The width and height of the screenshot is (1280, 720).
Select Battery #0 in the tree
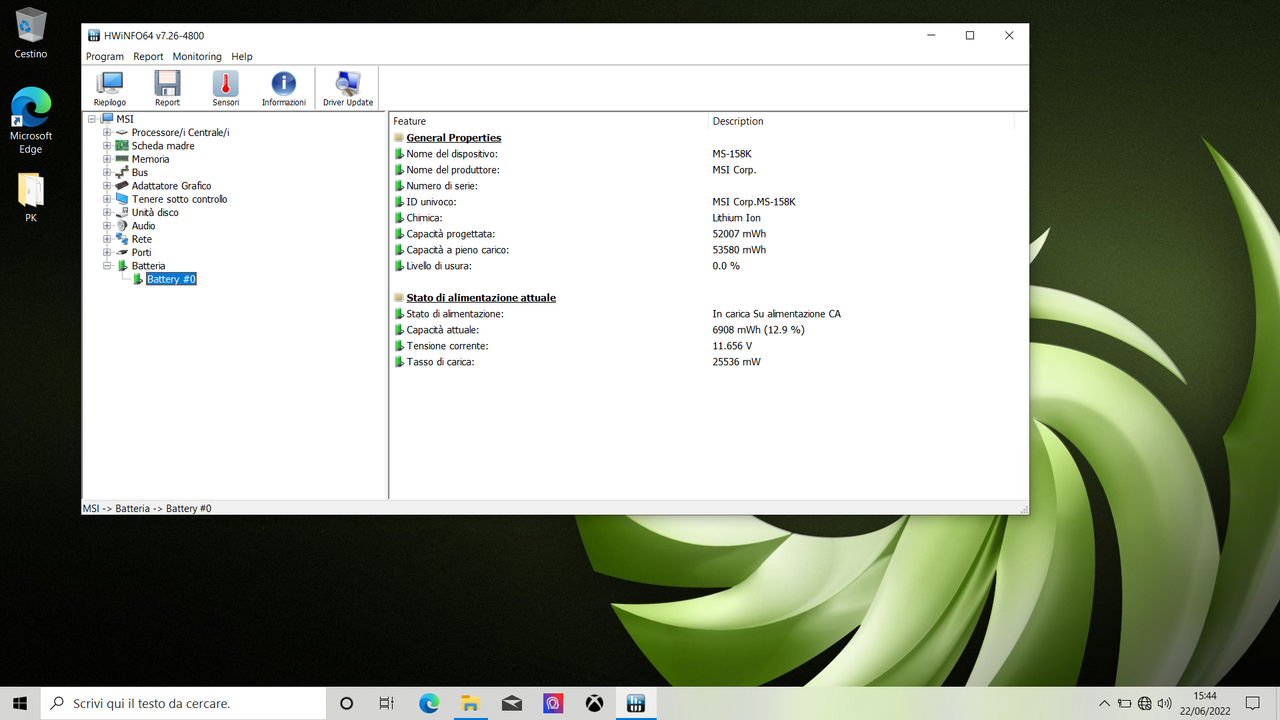[x=171, y=279]
